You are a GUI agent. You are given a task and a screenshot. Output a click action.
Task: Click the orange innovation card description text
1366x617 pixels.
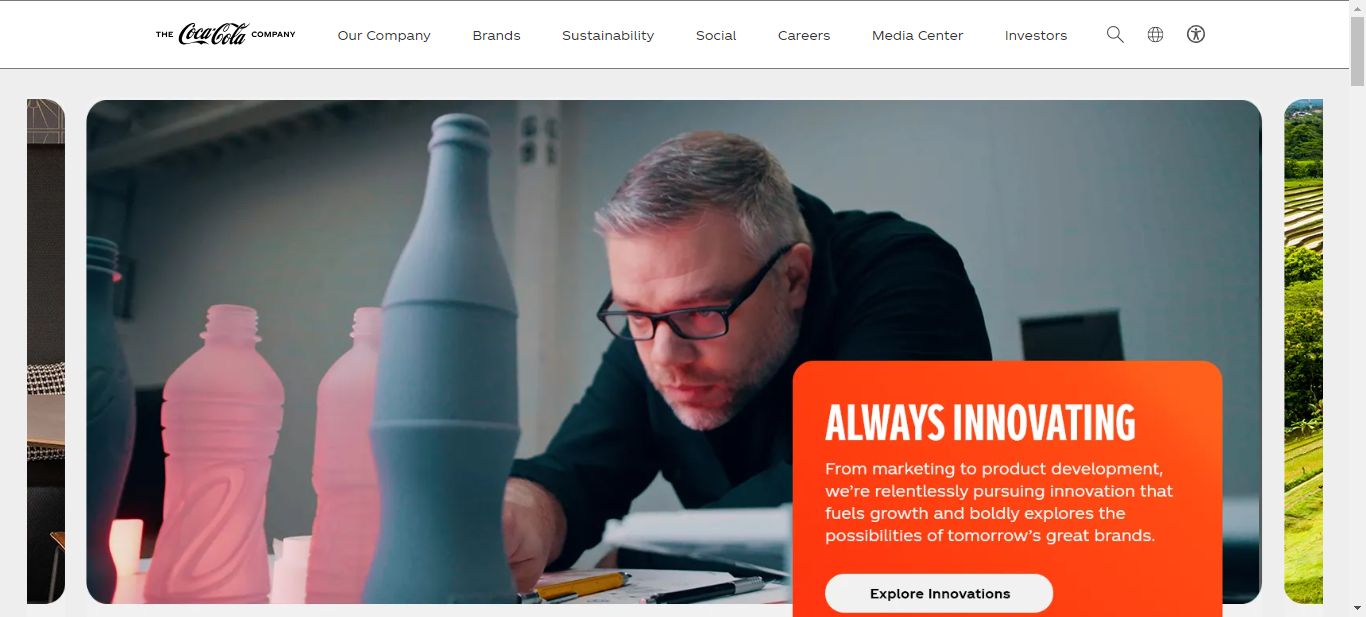999,502
